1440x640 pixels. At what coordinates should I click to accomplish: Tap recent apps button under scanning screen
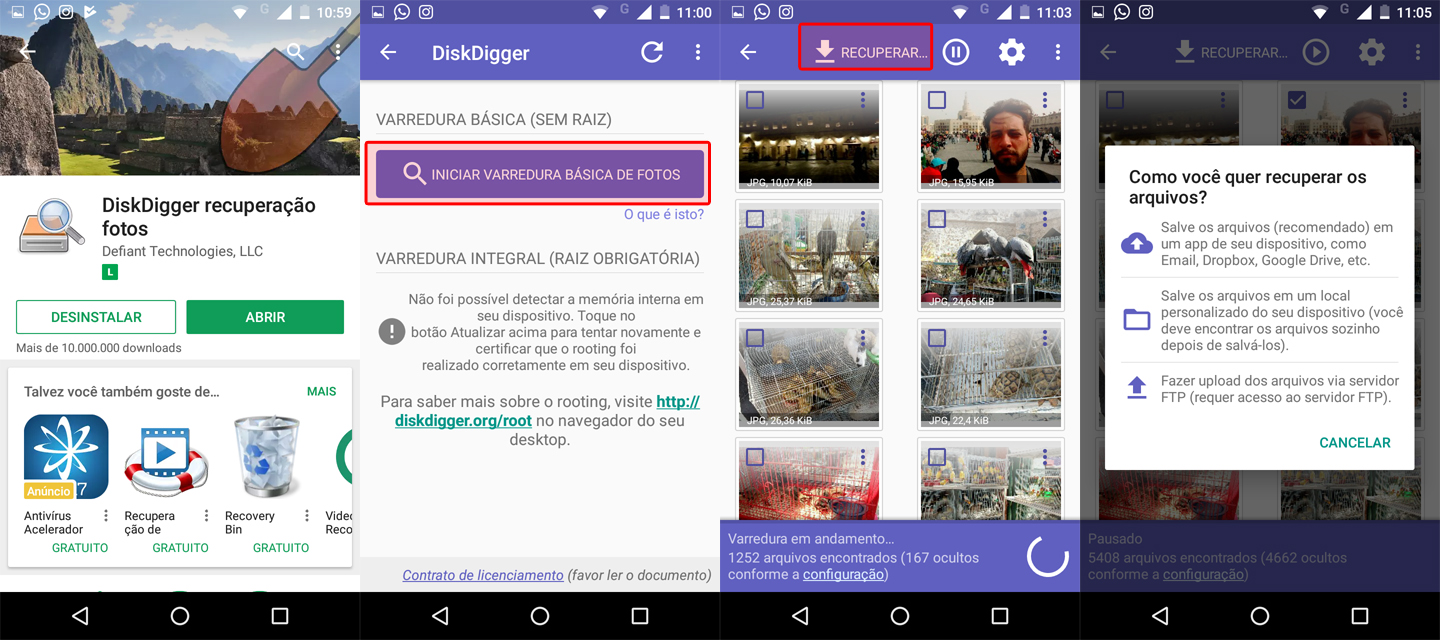tap(1000, 616)
